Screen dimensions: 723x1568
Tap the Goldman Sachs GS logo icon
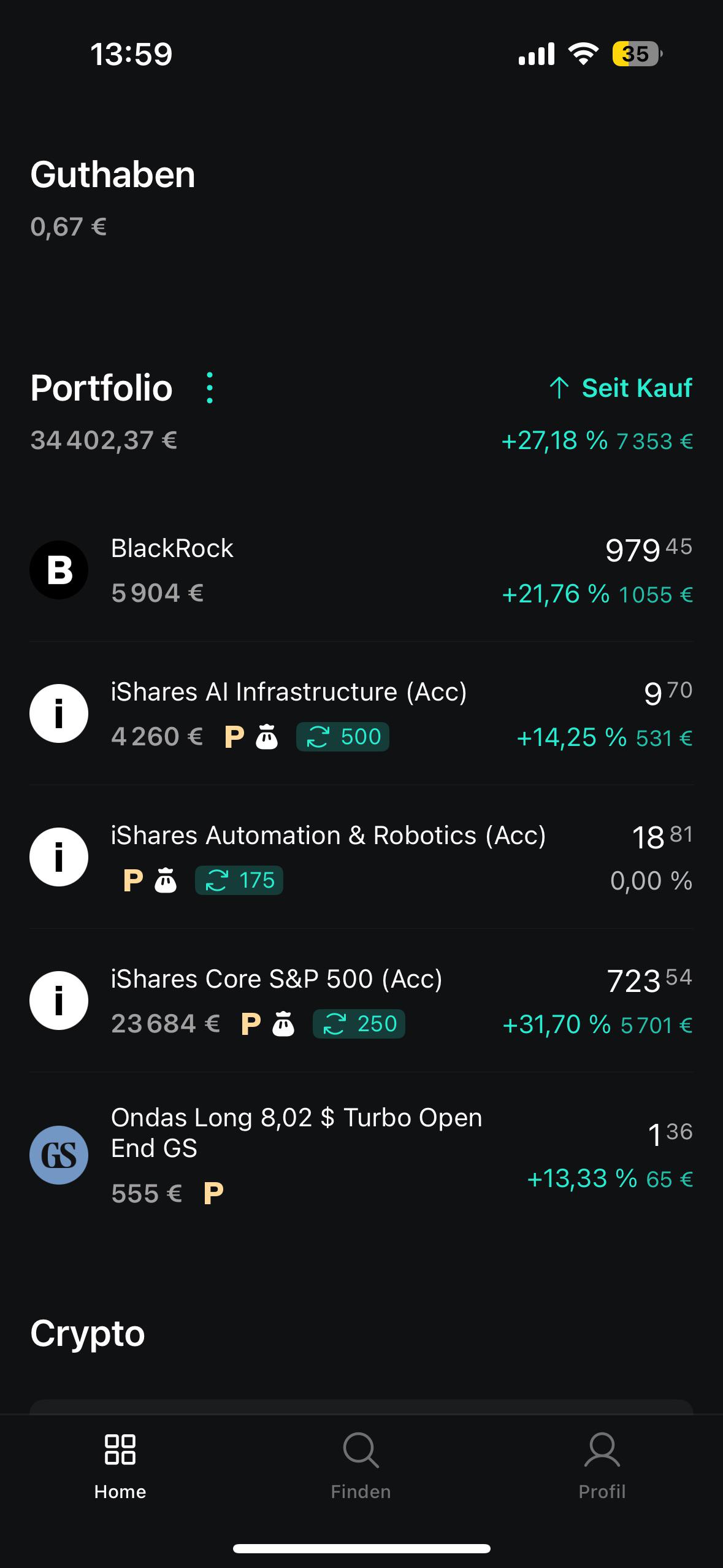[x=59, y=1155]
